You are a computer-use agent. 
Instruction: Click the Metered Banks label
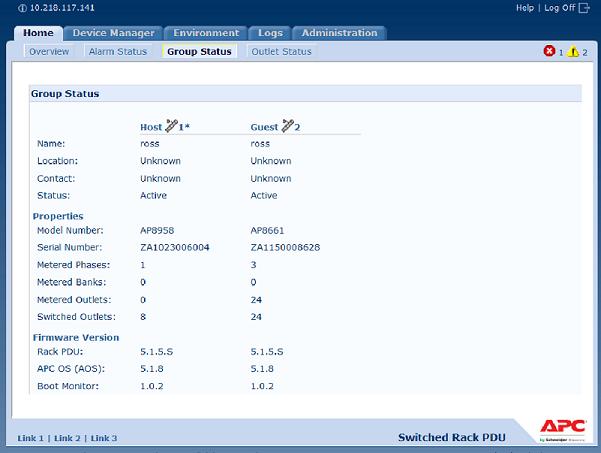[x=72, y=282]
